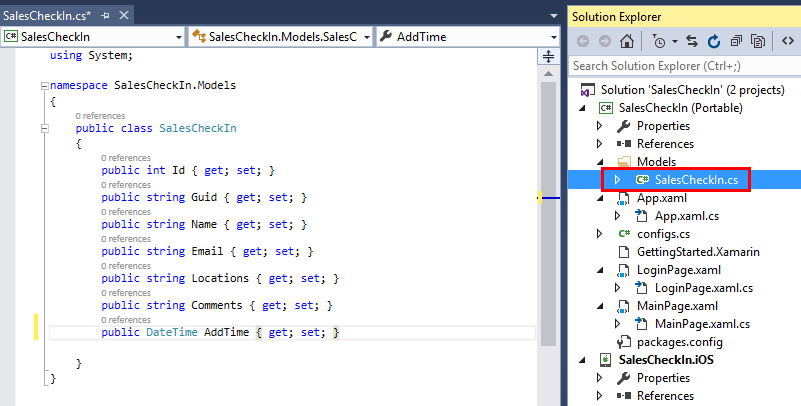Collapse the namespace SalesCheckIn.Models block
This screenshot has height=406, width=801.
point(45,86)
